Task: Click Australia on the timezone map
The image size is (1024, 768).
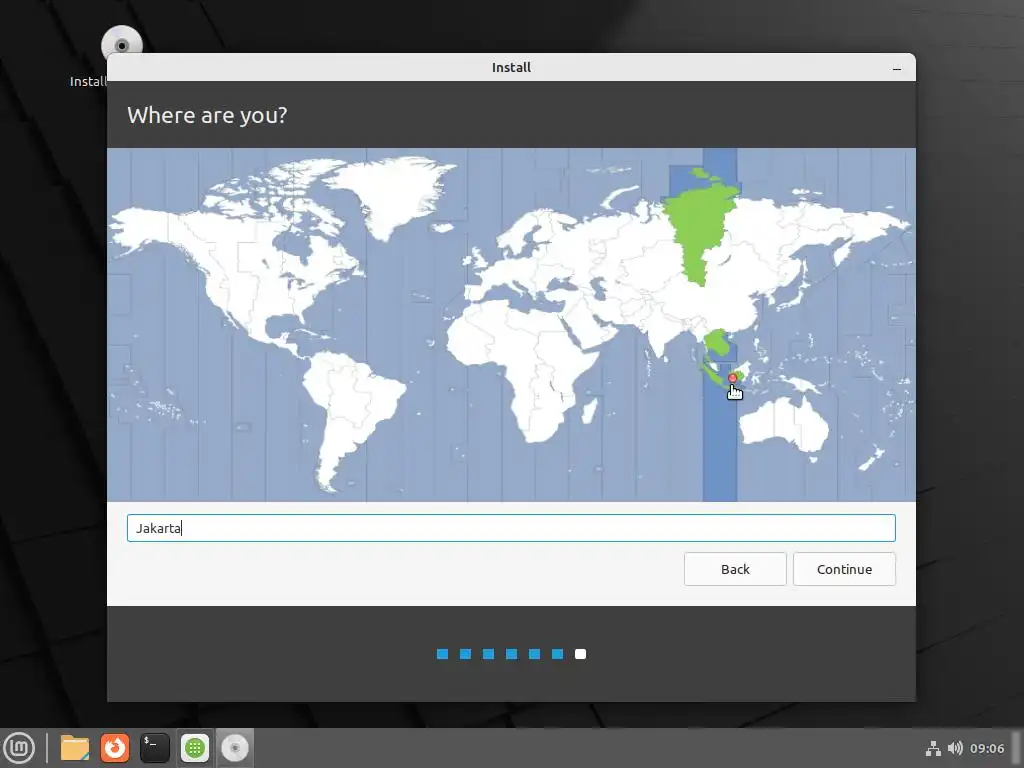Action: coord(782,423)
